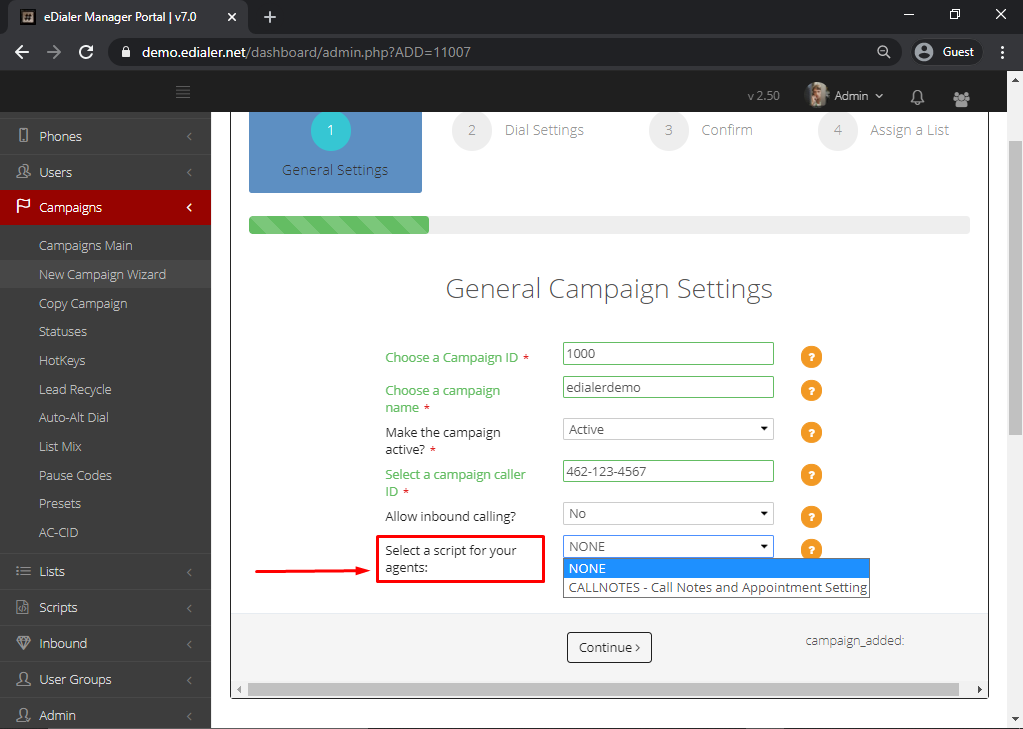
Task: Click the User Groups sidebar icon
Action: pos(23,679)
